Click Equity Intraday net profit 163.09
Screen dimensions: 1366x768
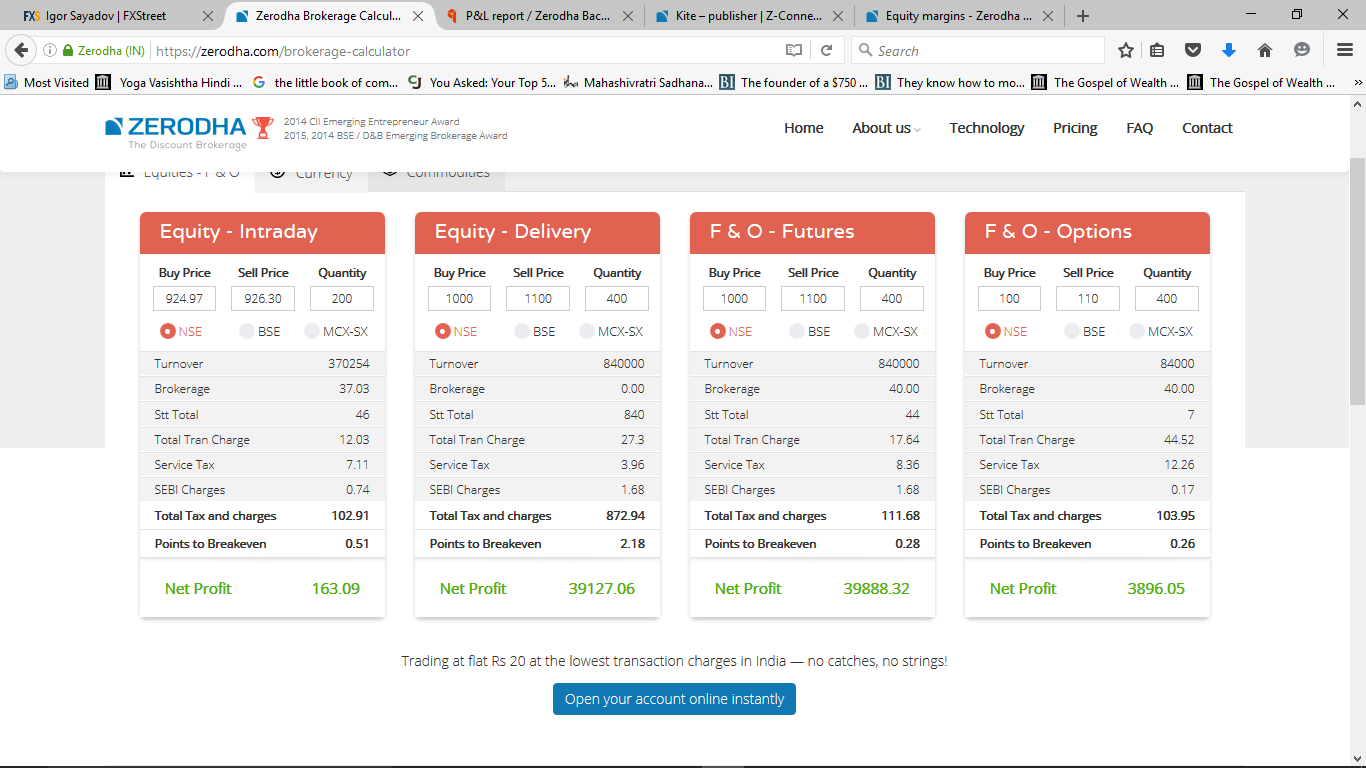point(335,588)
